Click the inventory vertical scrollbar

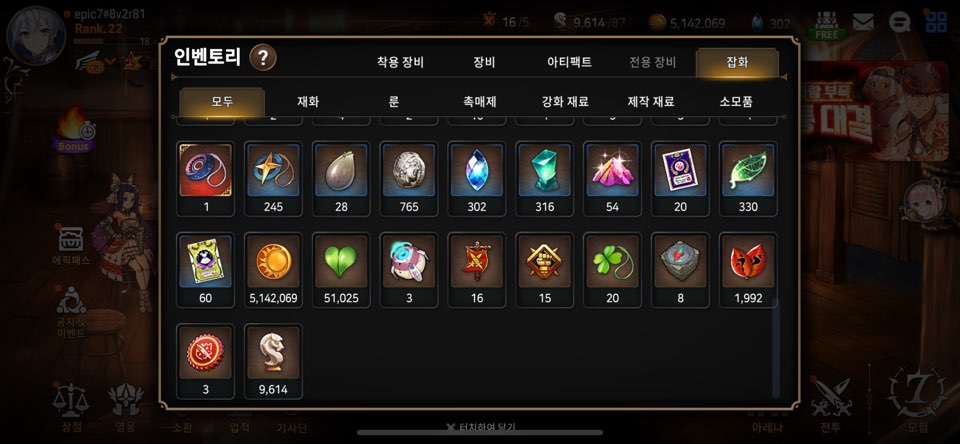click(x=776, y=347)
